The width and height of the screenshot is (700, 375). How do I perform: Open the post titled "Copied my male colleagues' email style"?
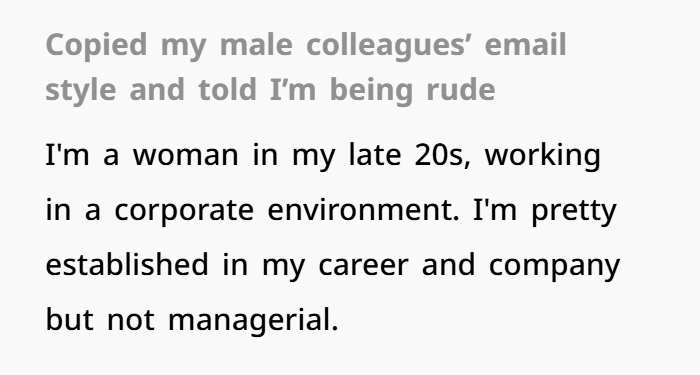coord(306,67)
